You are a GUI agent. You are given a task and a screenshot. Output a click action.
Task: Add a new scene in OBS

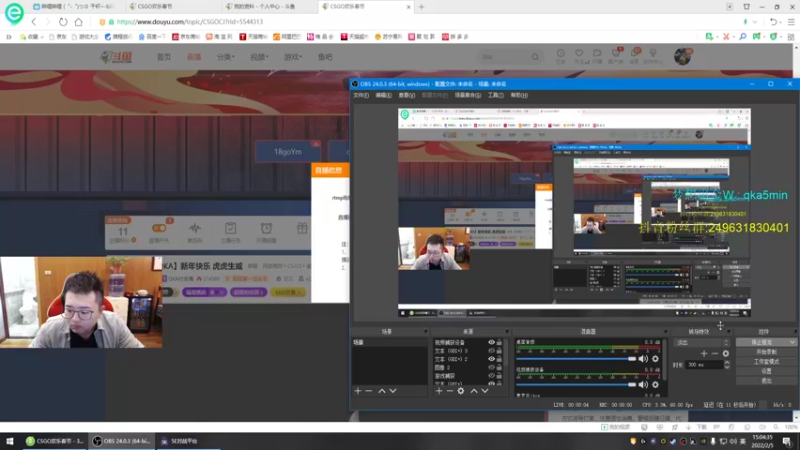(x=358, y=391)
